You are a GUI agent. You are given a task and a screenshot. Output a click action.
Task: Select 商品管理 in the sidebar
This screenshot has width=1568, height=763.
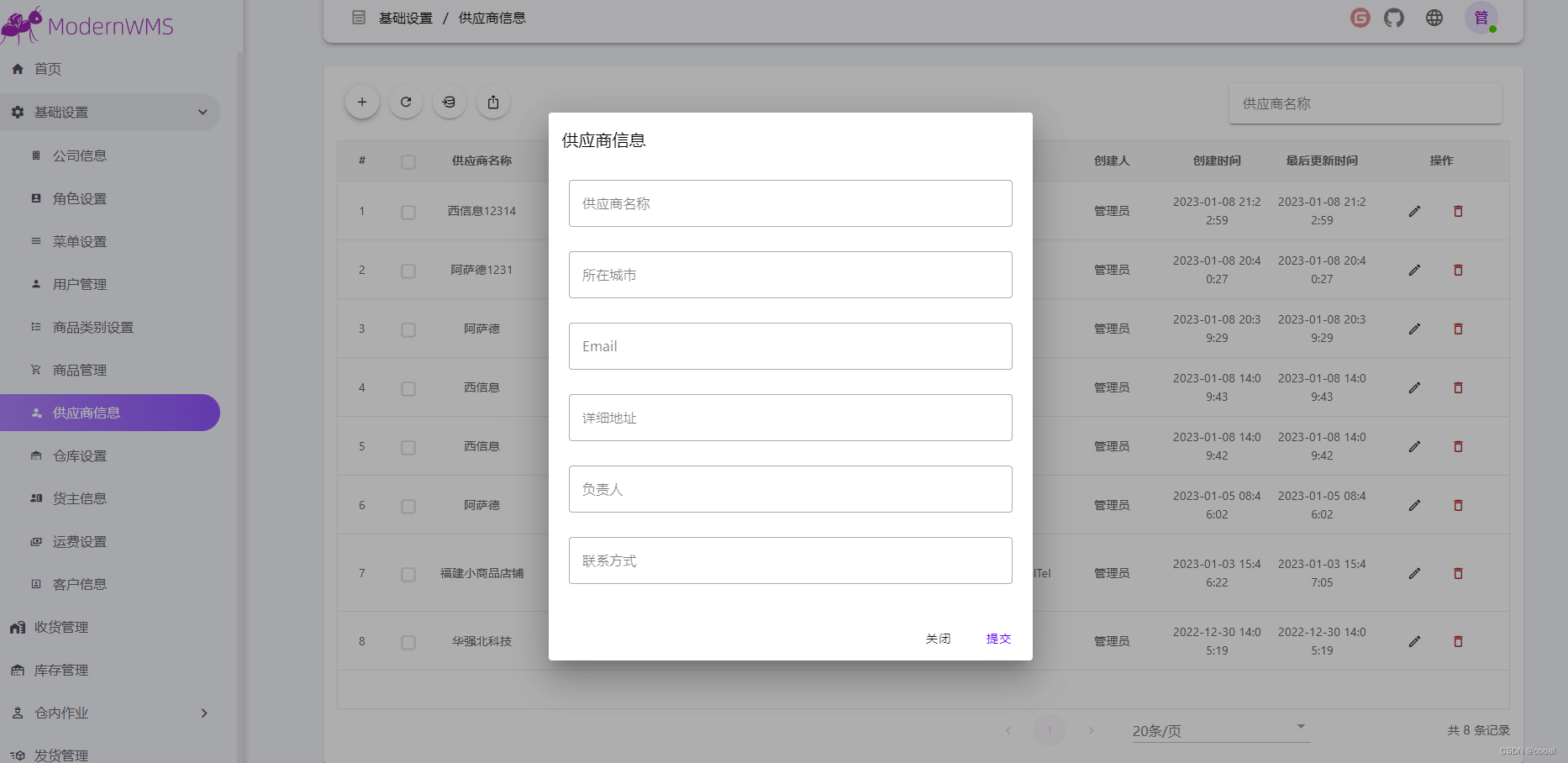pyautogui.click(x=80, y=370)
